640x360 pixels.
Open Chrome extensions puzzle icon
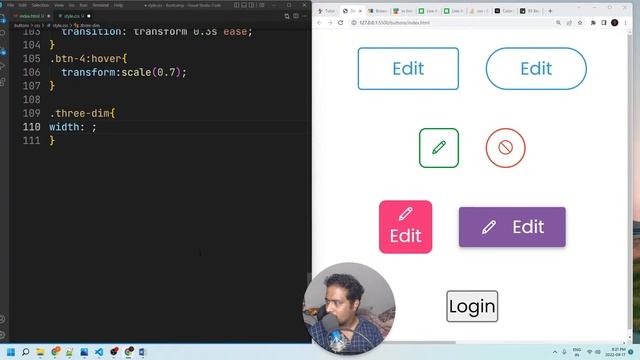(x=593, y=23)
